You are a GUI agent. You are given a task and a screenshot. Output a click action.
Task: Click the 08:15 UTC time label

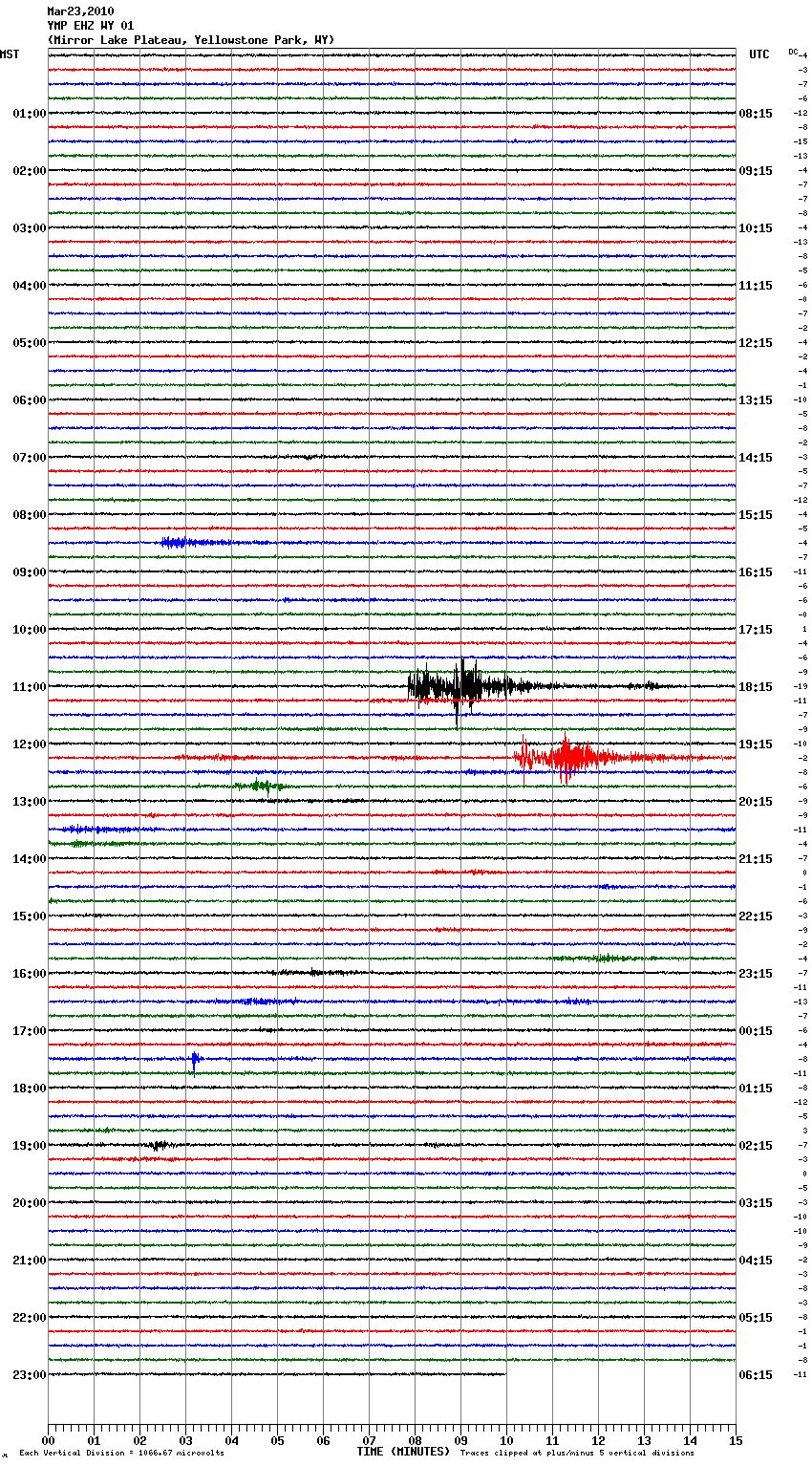pyautogui.click(x=756, y=114)
